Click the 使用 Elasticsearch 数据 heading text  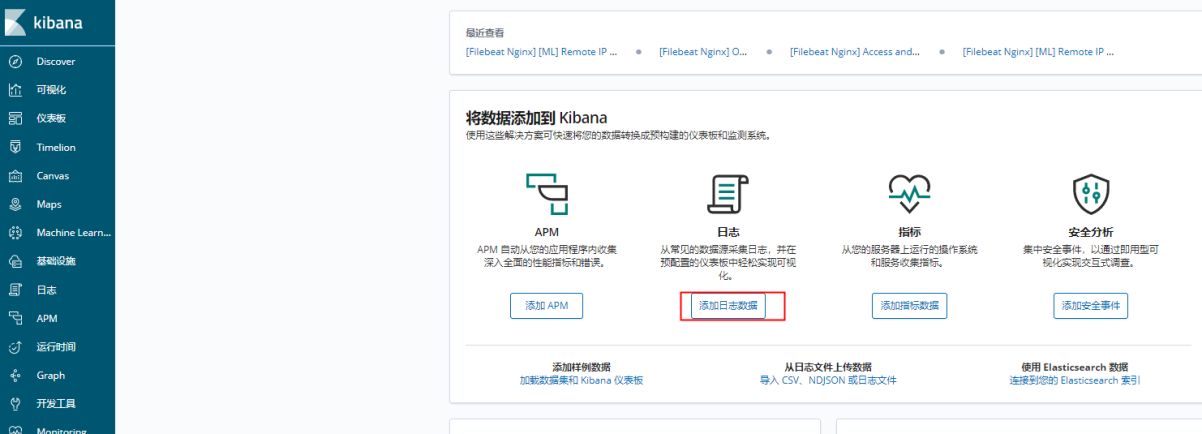point(1075,367)
